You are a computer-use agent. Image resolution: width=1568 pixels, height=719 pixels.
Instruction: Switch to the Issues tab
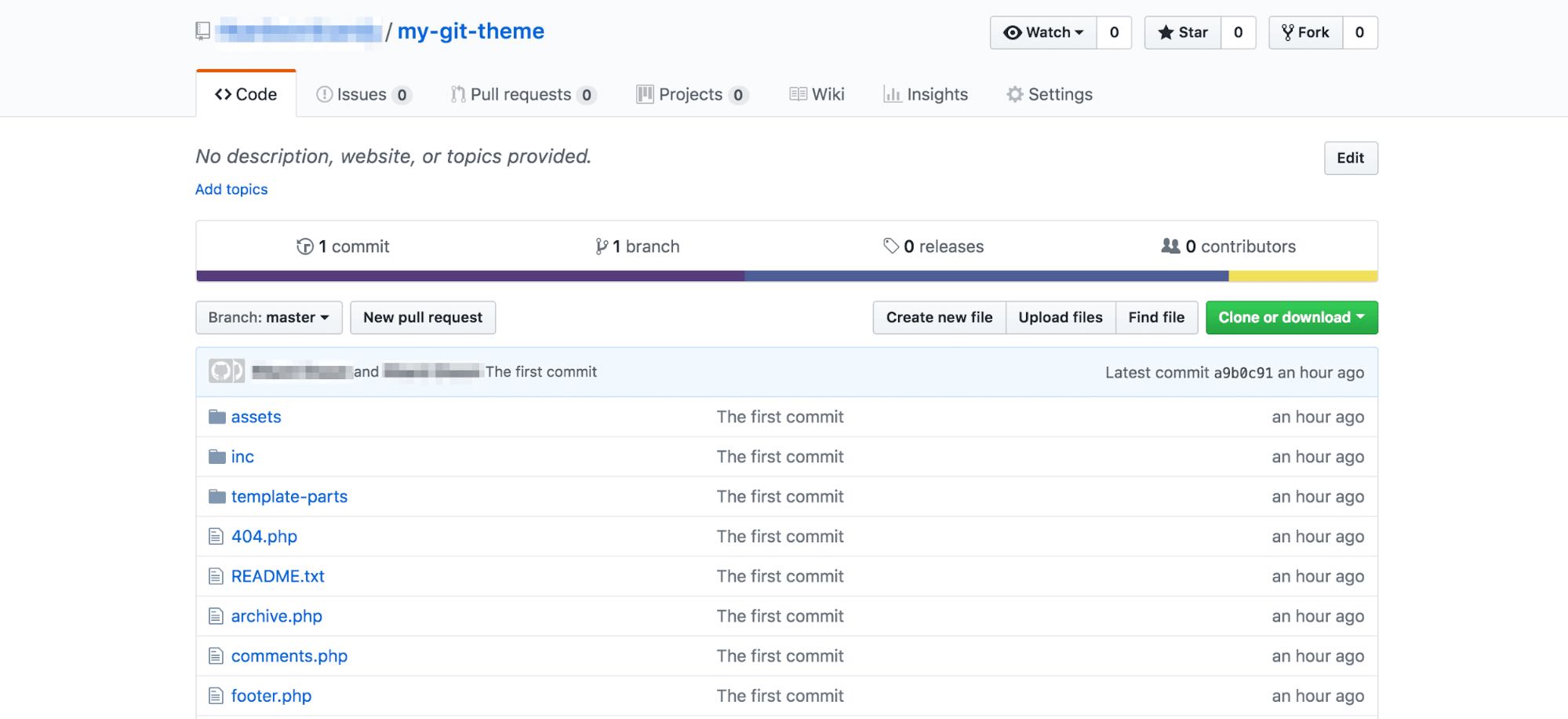(x=362, y=94)
